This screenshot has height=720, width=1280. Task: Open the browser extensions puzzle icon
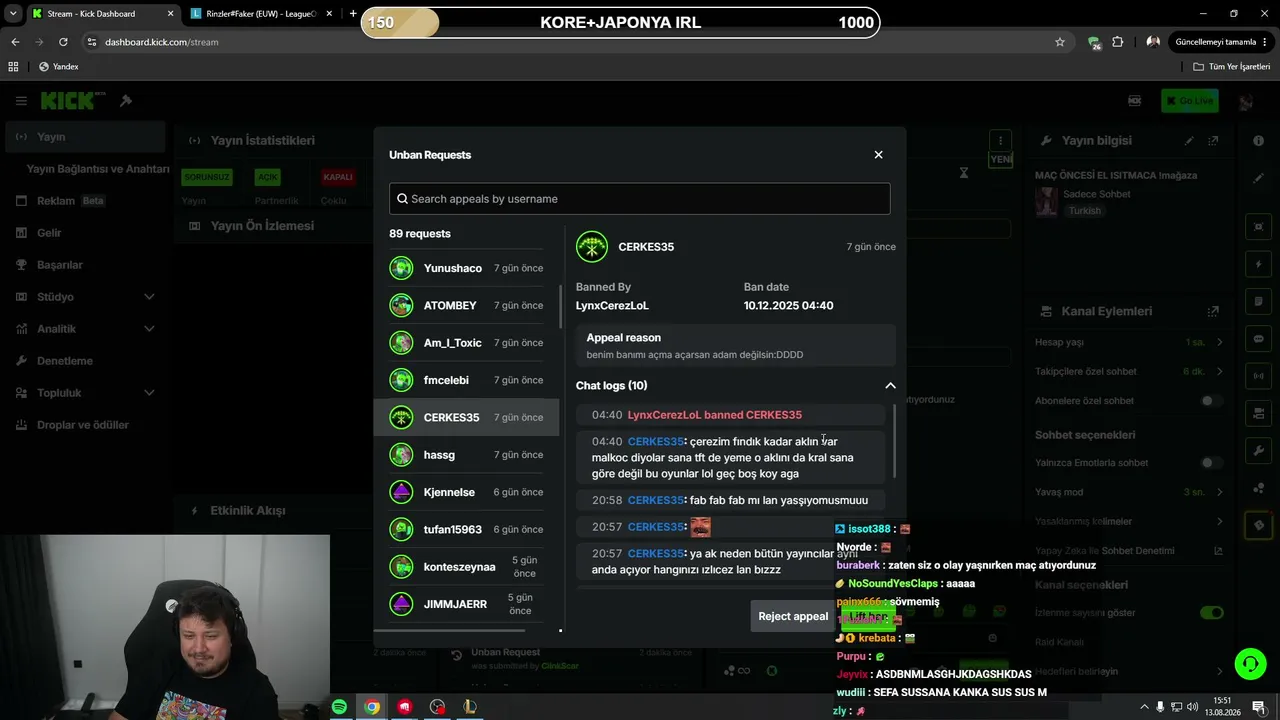pos(1118,42)
